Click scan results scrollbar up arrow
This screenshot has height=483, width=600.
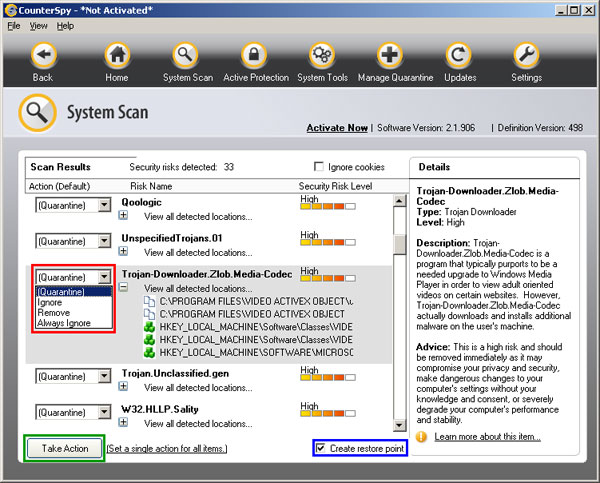pos(399,201)
